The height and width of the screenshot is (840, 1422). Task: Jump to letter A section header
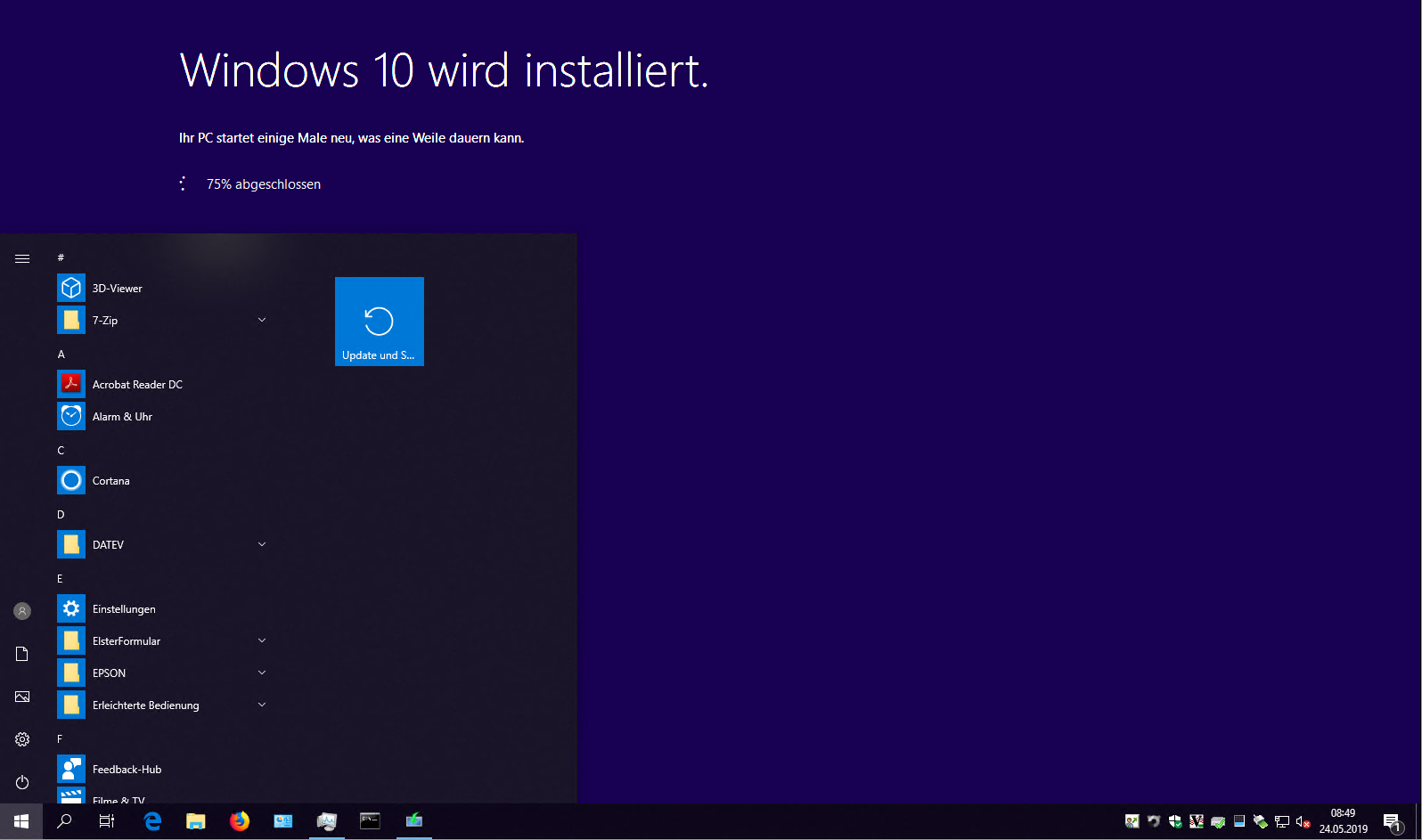click(61, 355)
